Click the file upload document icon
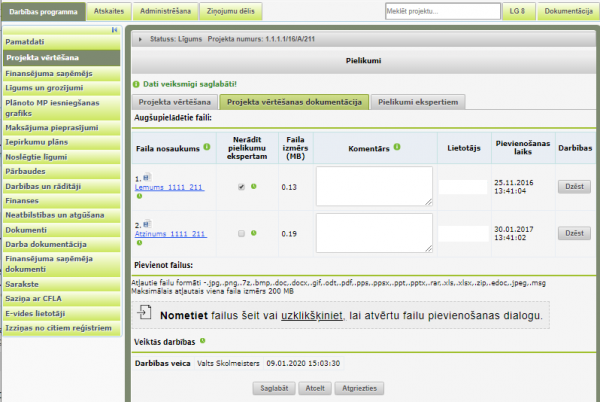 (x=145, y=313)
